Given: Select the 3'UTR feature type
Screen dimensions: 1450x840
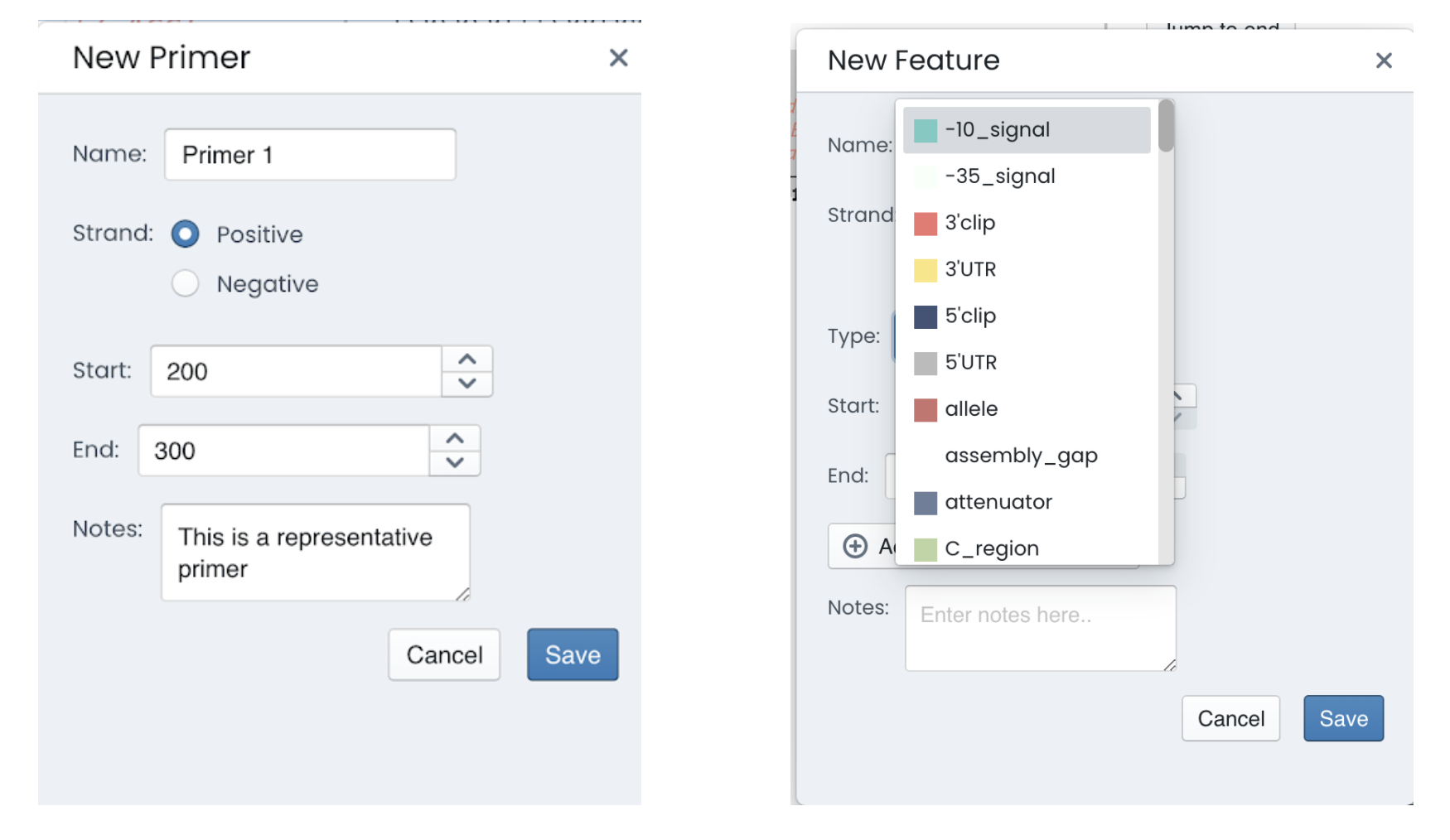Looking at the screenshot, I should (970, 269).
